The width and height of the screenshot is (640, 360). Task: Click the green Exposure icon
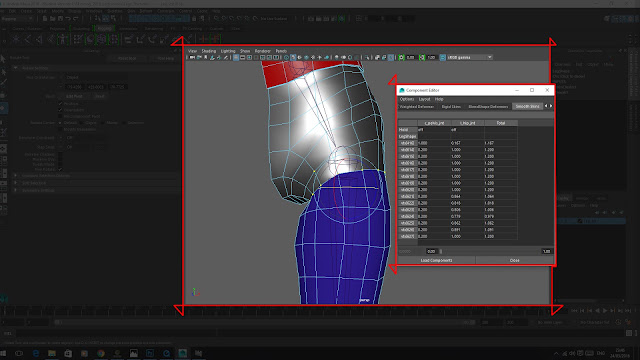pyautogui.click(x=401, y=58)
